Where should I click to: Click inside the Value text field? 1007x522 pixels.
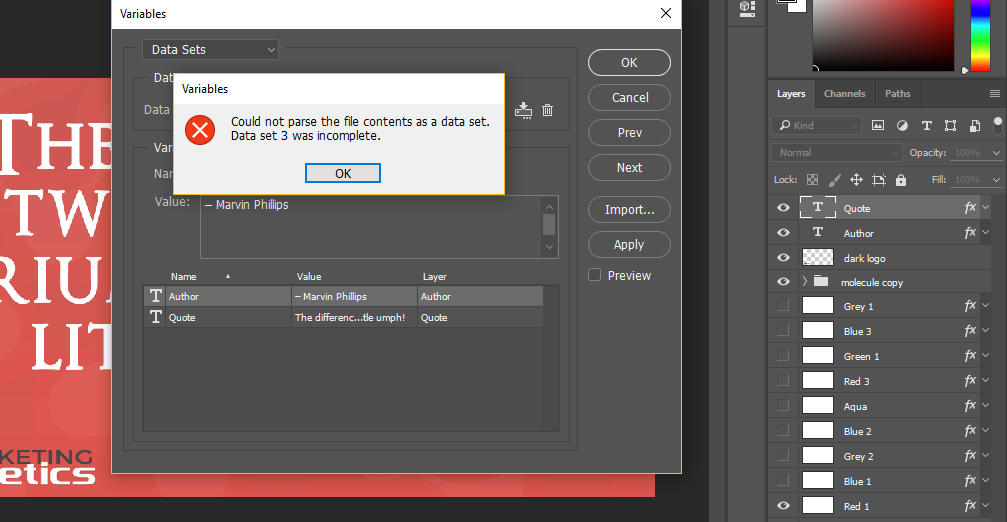(x=371, y=227)
